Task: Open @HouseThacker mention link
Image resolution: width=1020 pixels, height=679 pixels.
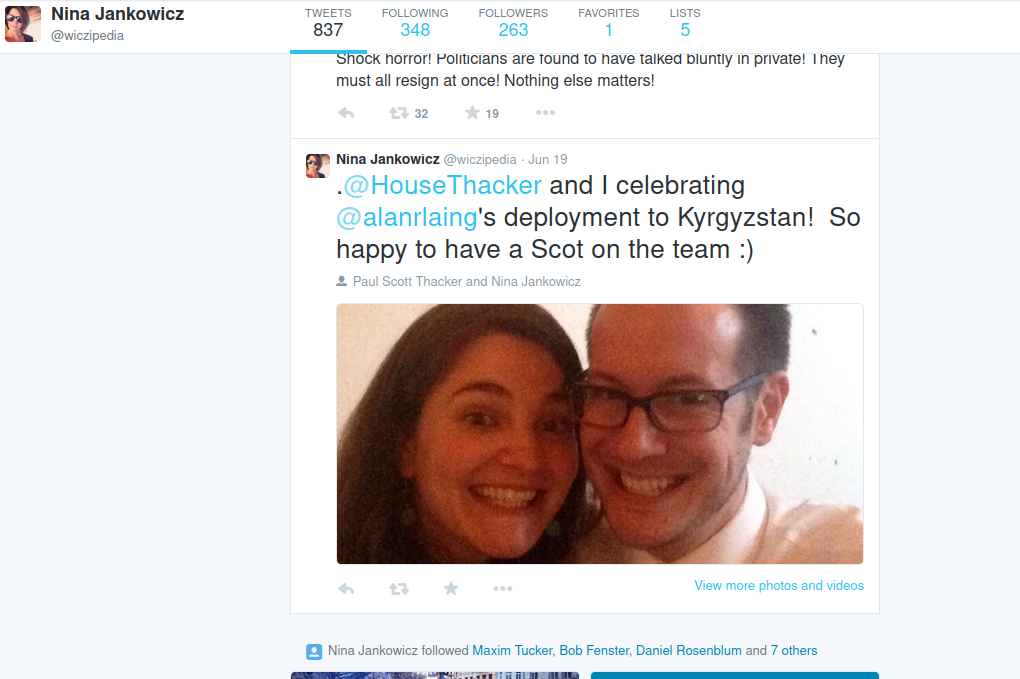Action: 442,185
